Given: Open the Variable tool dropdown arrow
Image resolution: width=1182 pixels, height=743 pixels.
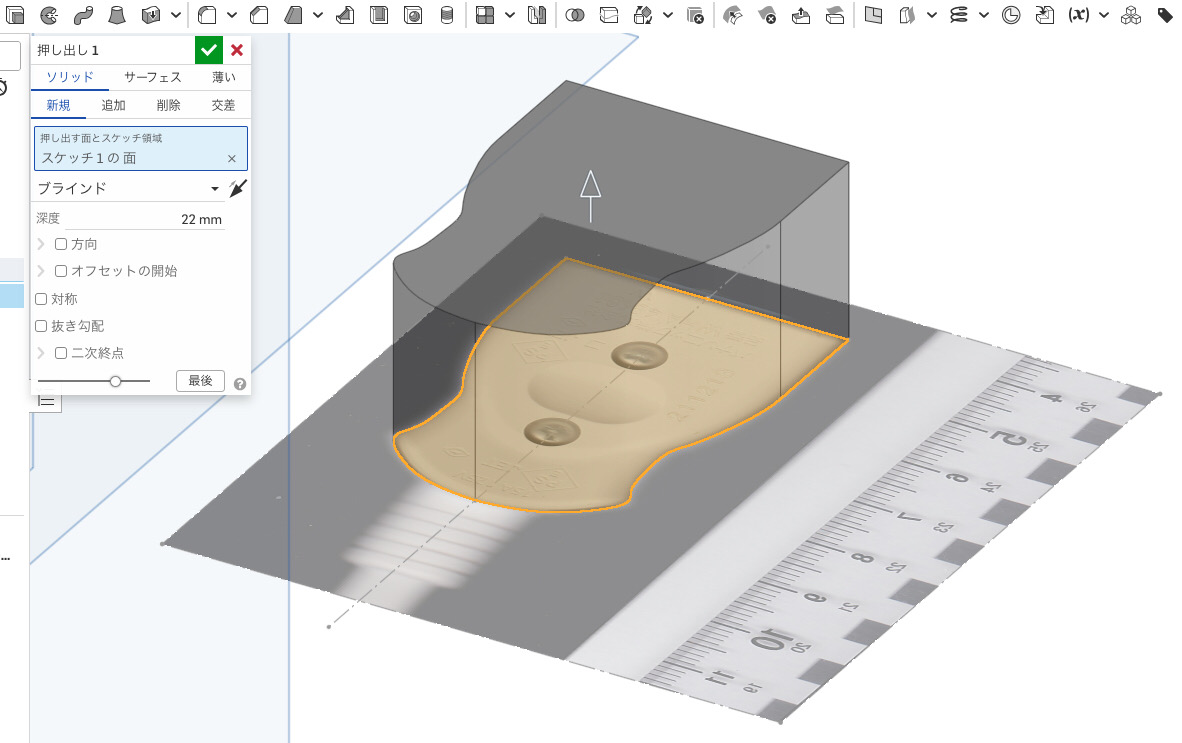Looking at the screenshot, I should click(1103, 15).
